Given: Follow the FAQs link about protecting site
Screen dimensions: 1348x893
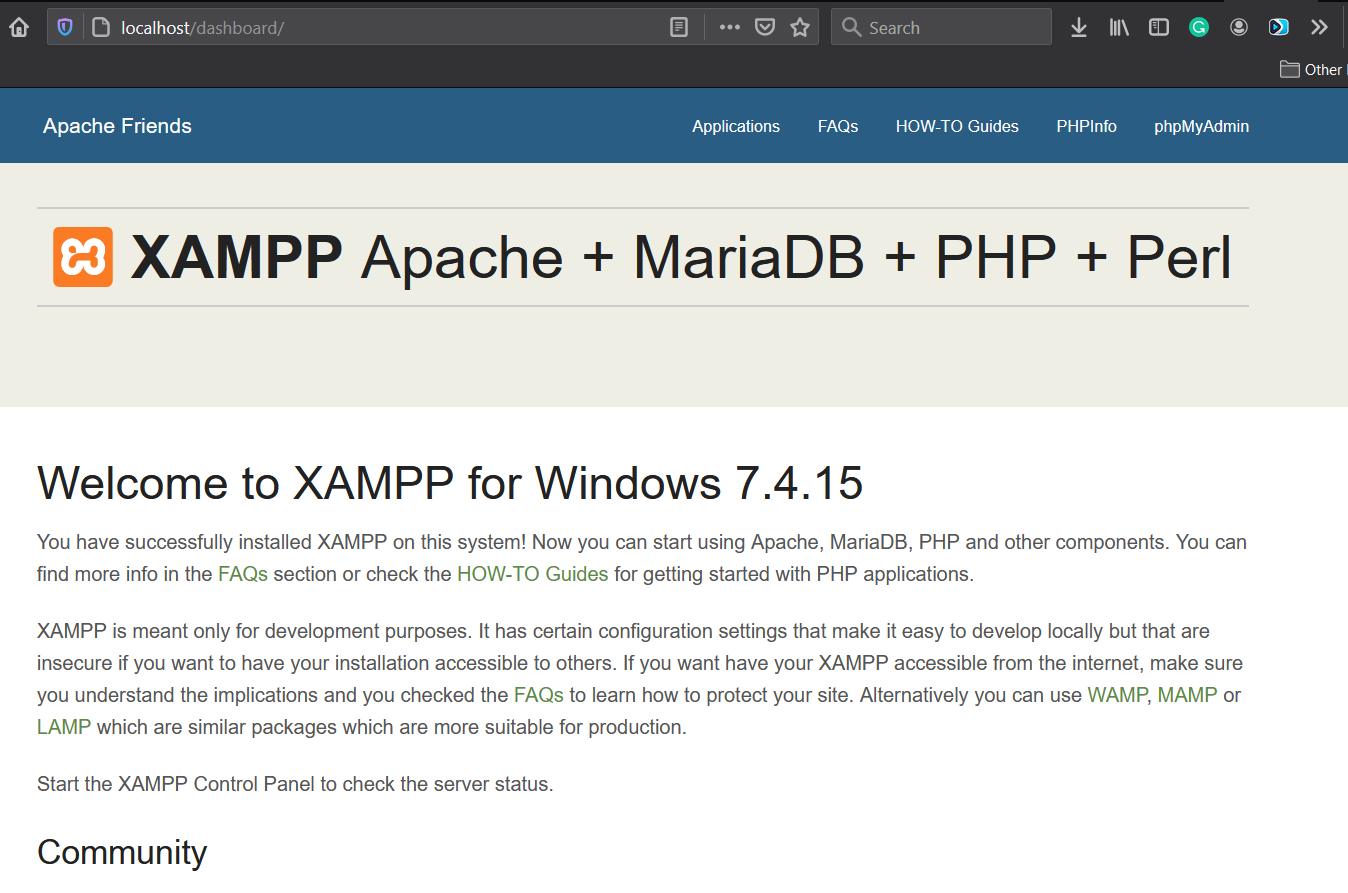Looking at the screenshot, I should (x=539, y=695).
